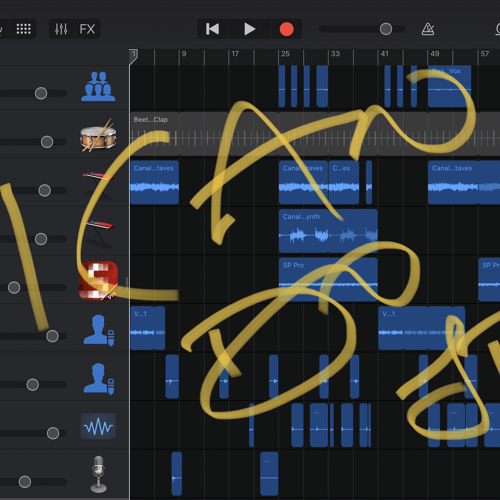Viewport: 500px width, 500px height.
Task: Click the playhead handle at bar 1
Action: pyautogui.click(x=133, y=56)
